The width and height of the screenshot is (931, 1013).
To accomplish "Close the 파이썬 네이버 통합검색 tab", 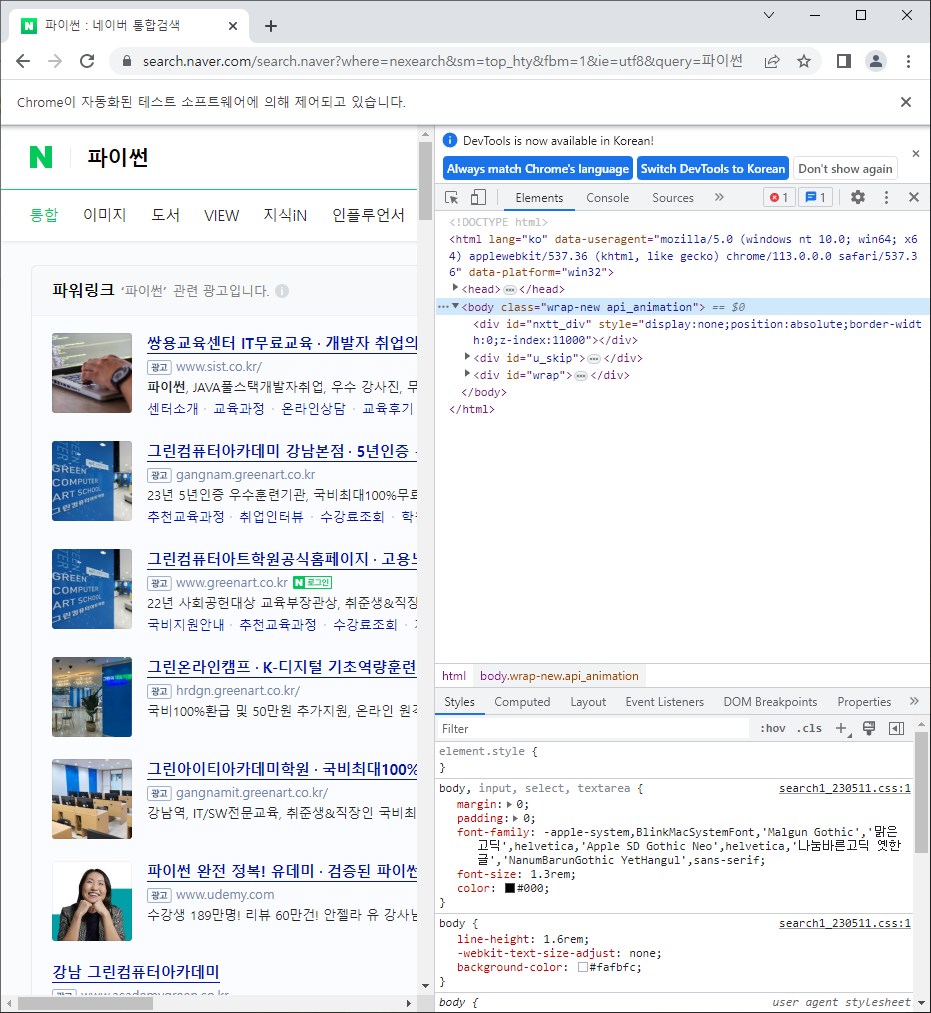I will (x=233, y=26).
